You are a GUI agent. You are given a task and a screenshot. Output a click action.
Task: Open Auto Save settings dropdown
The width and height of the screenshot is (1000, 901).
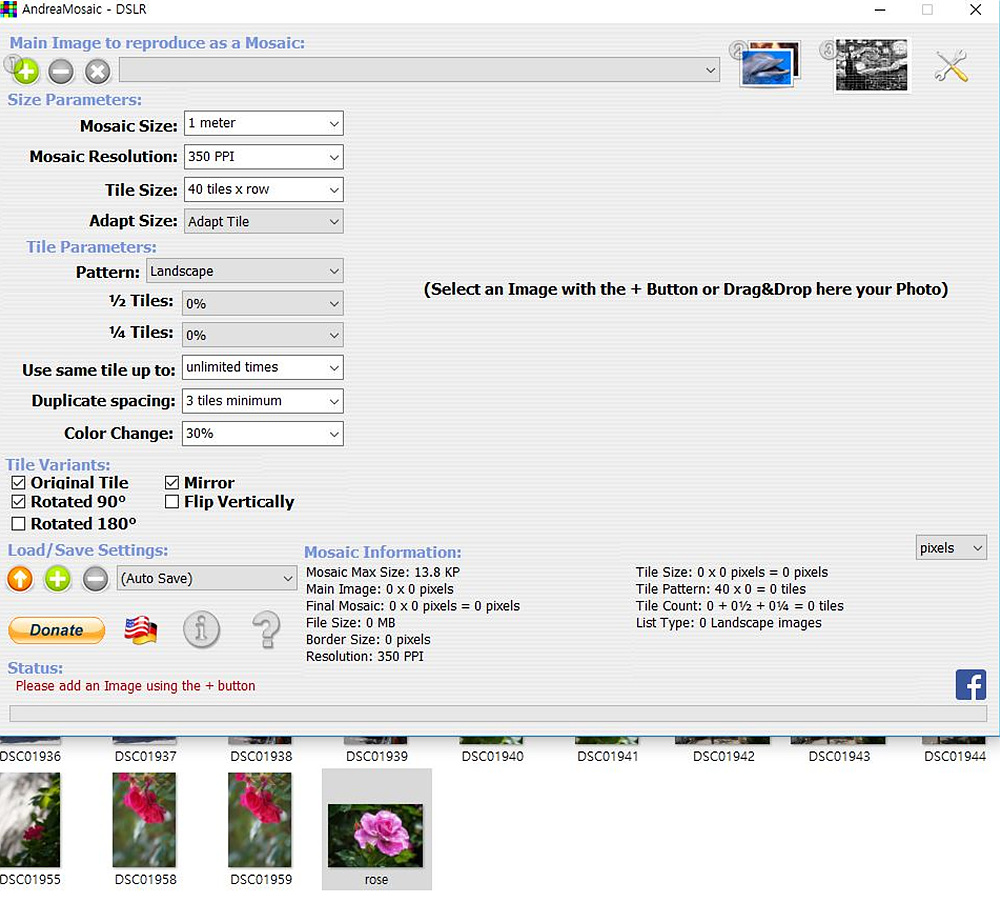click(x=207, y=578)
